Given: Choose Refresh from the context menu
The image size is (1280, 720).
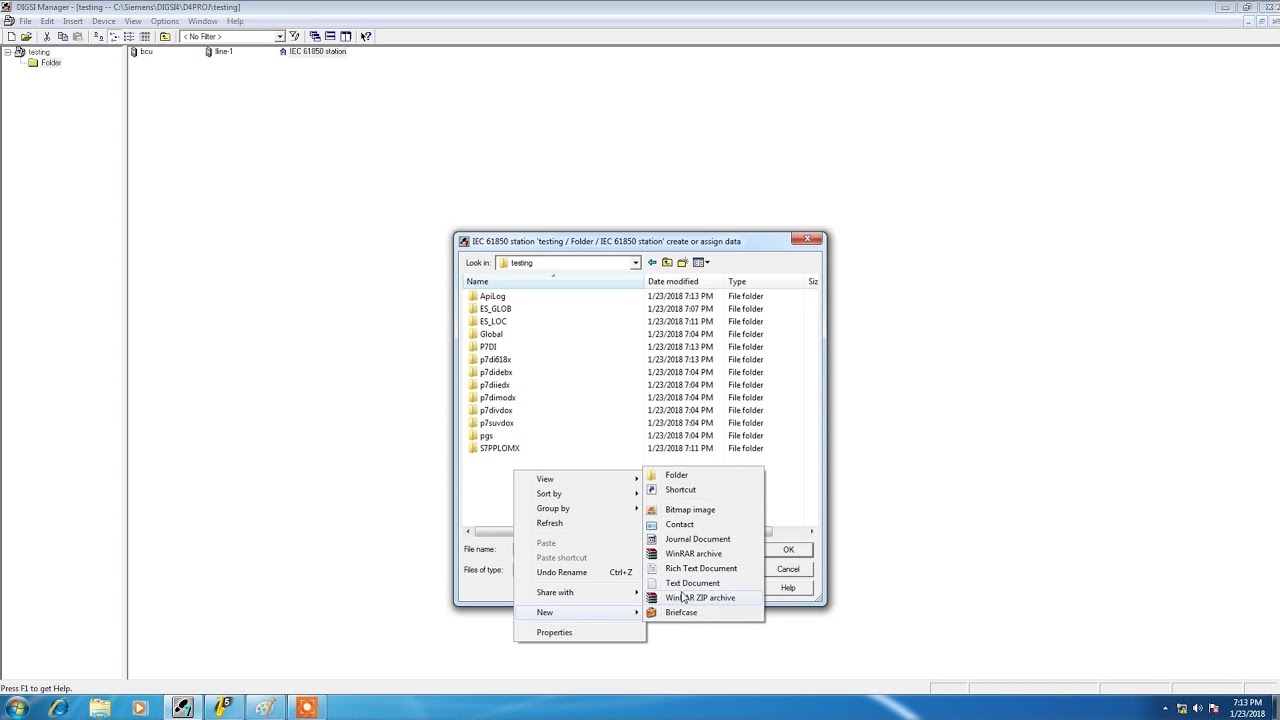Looking at the screenshot, I should click(x=580, y=523).
